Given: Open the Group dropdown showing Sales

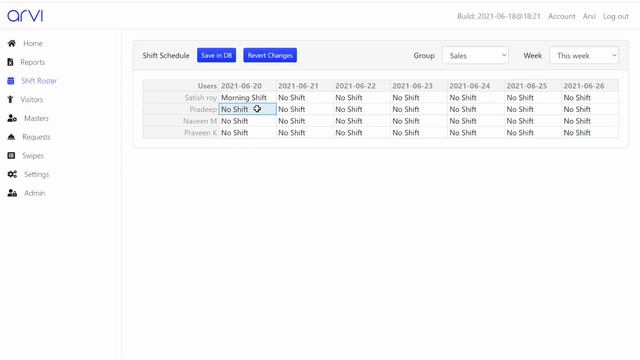Looking at the screenshot, I should click(475, 56).
